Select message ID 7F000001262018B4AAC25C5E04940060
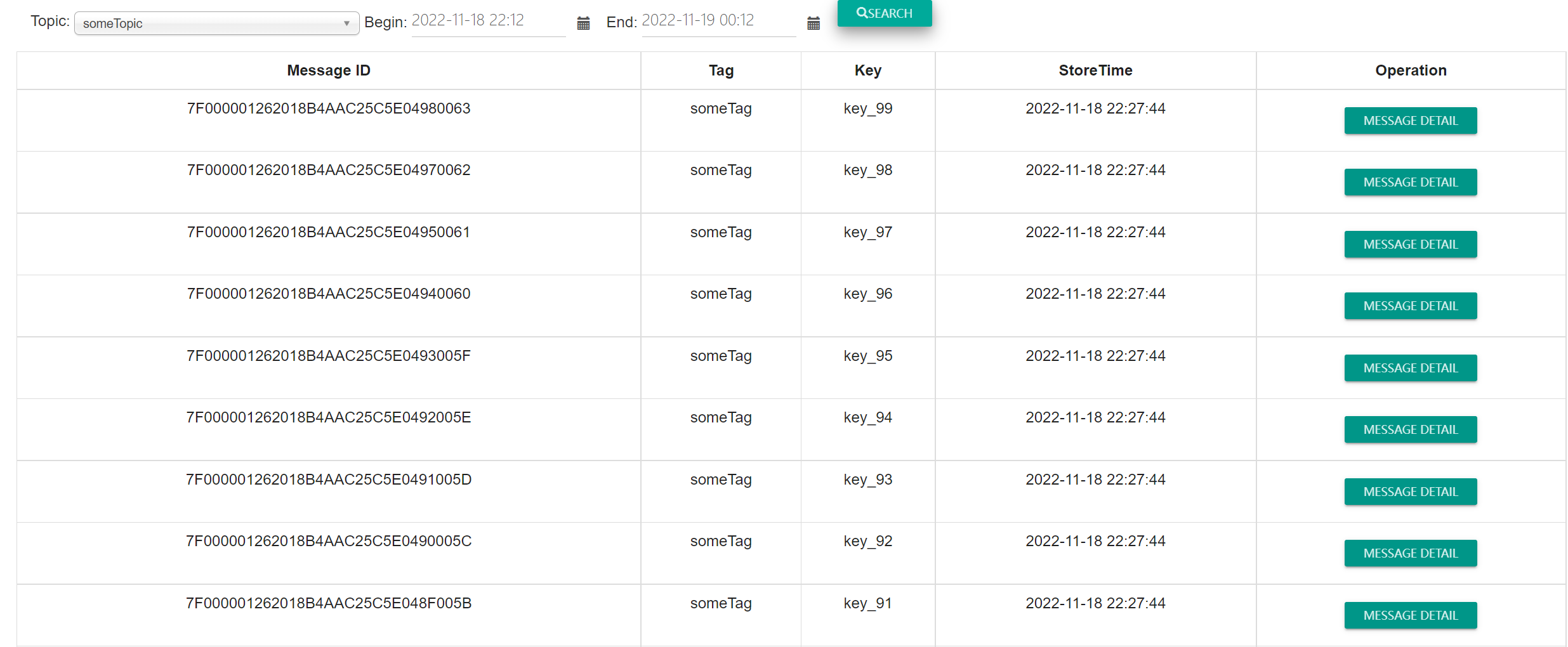1568x647 pixels. pyautogui.click(x=329, y=294)
